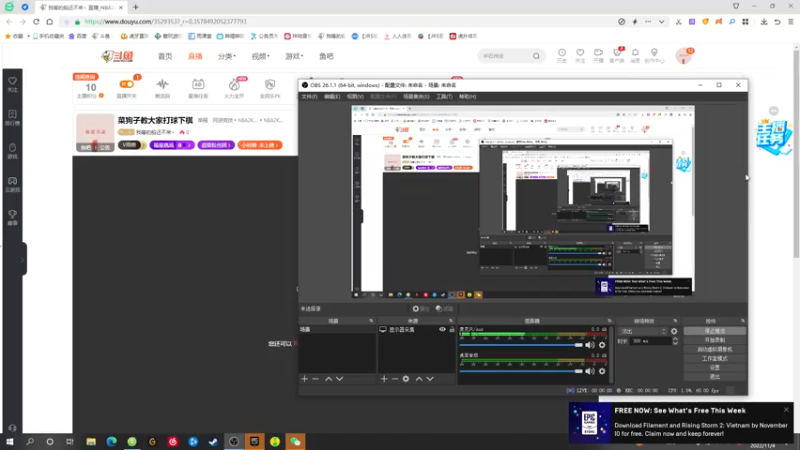Toggle Studio Mode in OBS controls
The height and width of the screenshot is (450, 800).
714,359
